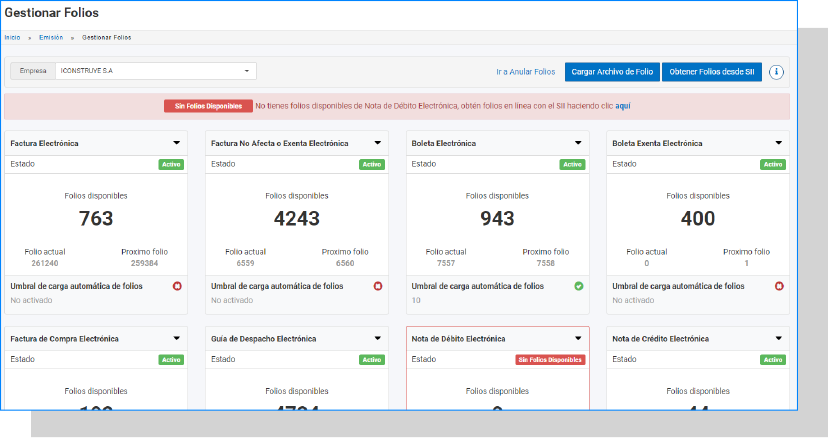Click Sin Folios Disponibles badge in Nota de Débito card

point(550,360)
